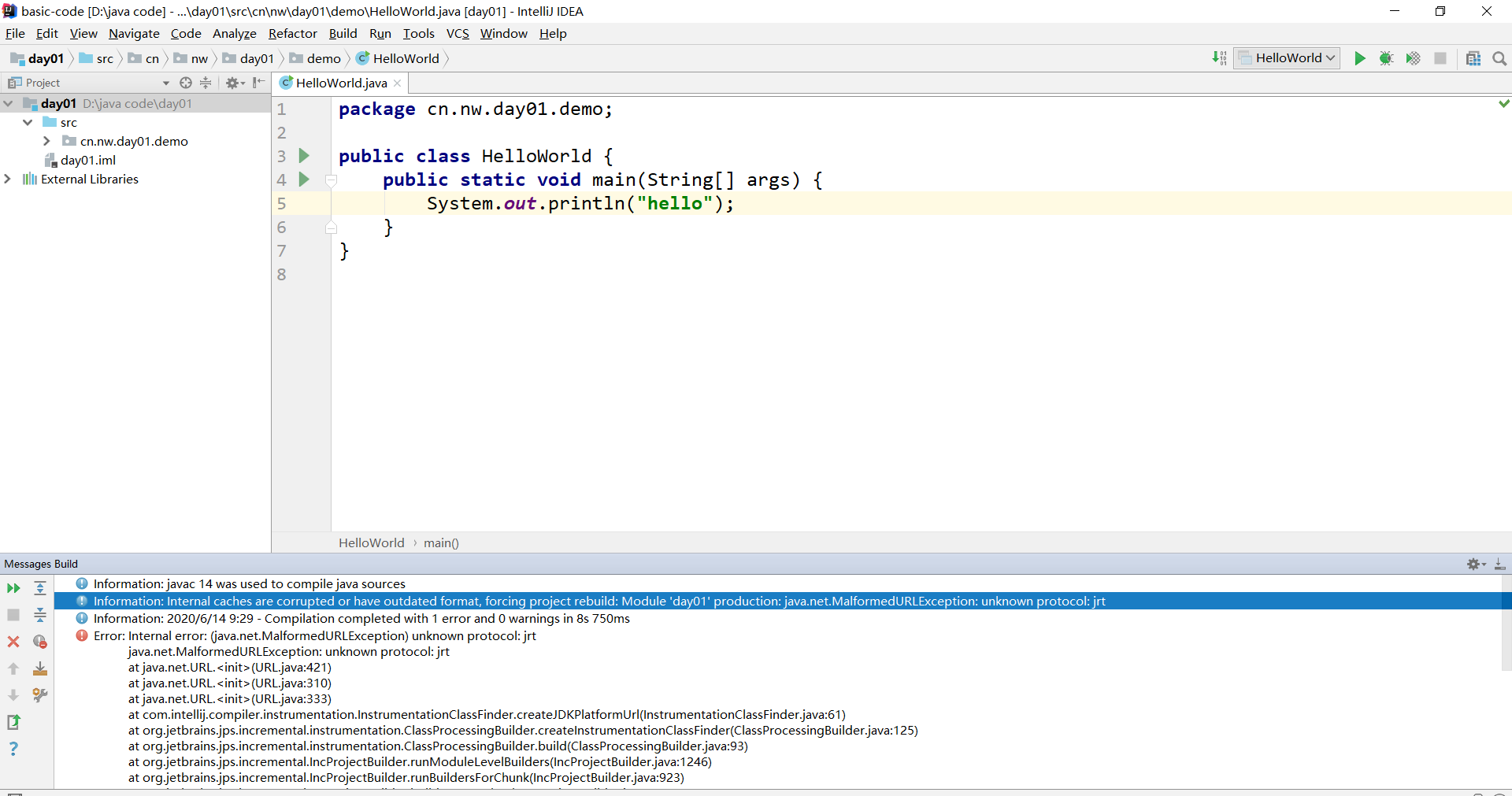The width and height of the screenshot is (1512, 796).
Task: Close Messages panel with red X
Action: [13, 642]
